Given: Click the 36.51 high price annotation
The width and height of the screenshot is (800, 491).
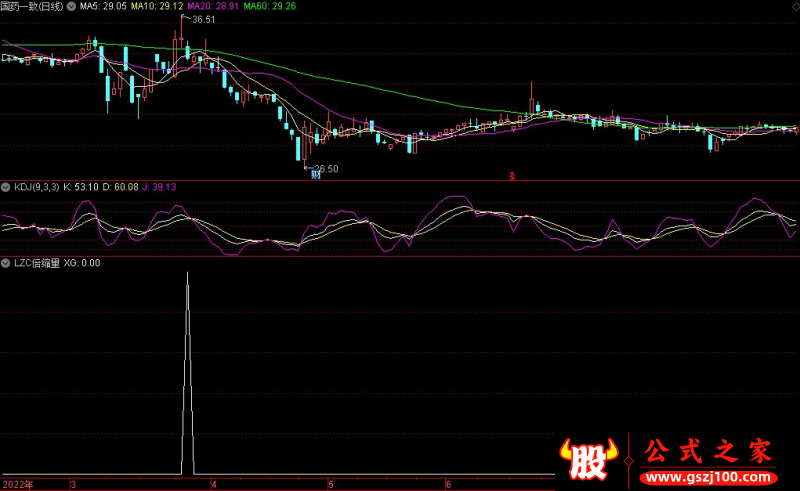Looking at the screenshot, I should [202, 19].
